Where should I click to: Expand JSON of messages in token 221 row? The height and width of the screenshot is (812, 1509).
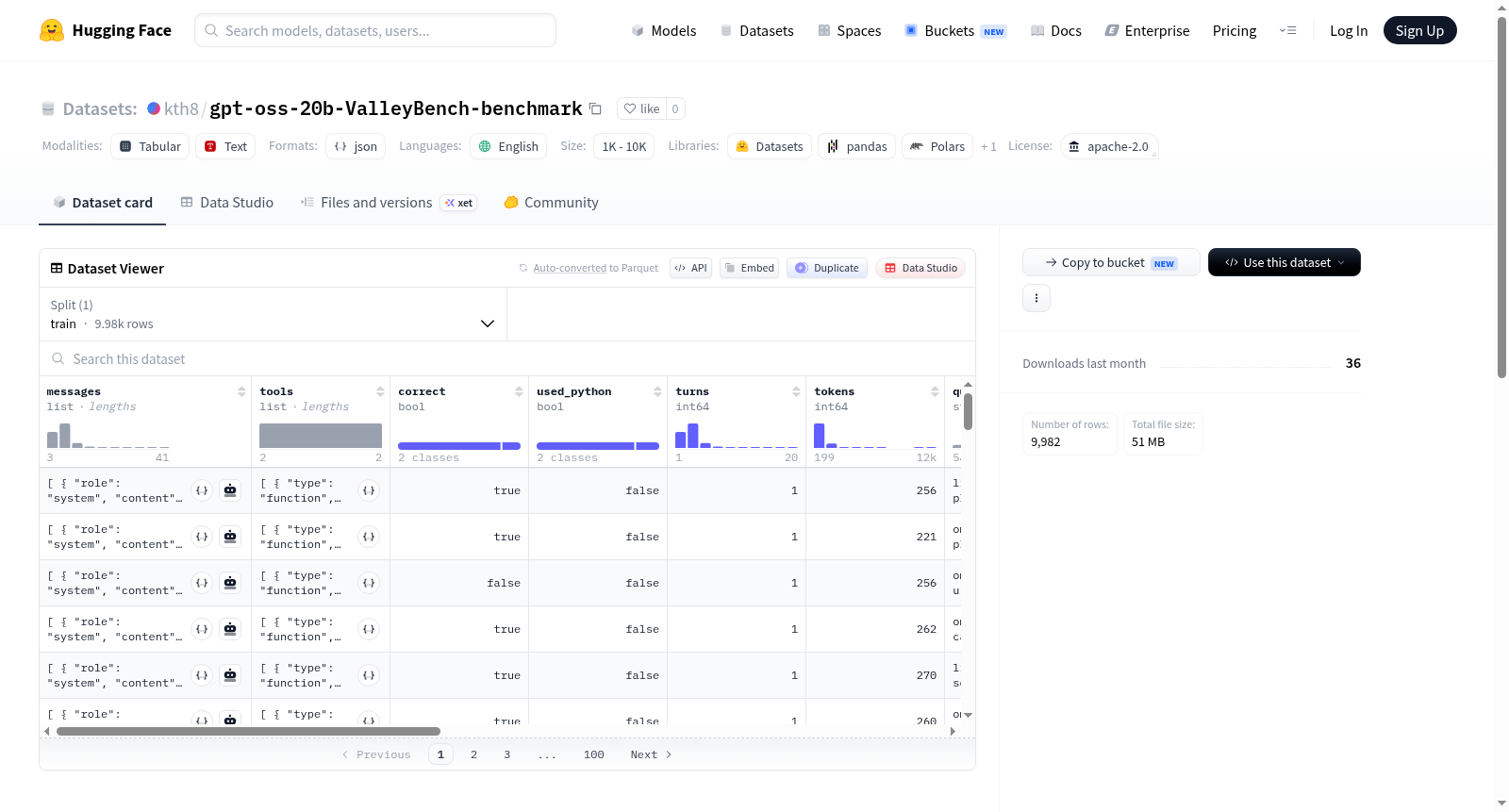click(202, 537)
